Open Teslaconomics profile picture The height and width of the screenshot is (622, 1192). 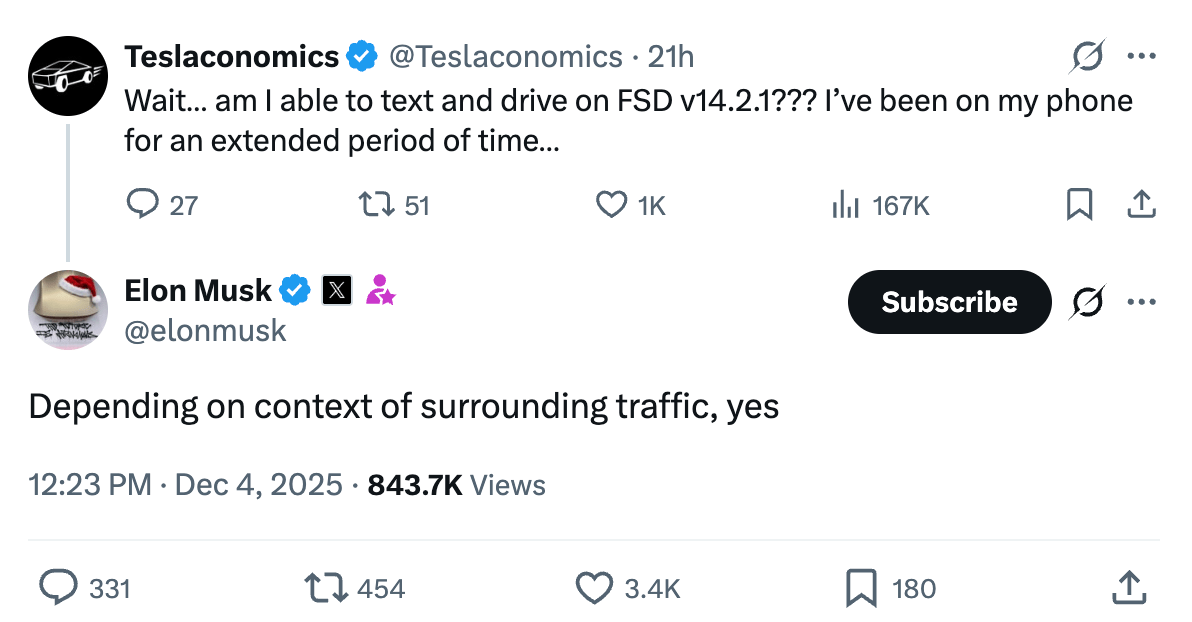point(68,76)
